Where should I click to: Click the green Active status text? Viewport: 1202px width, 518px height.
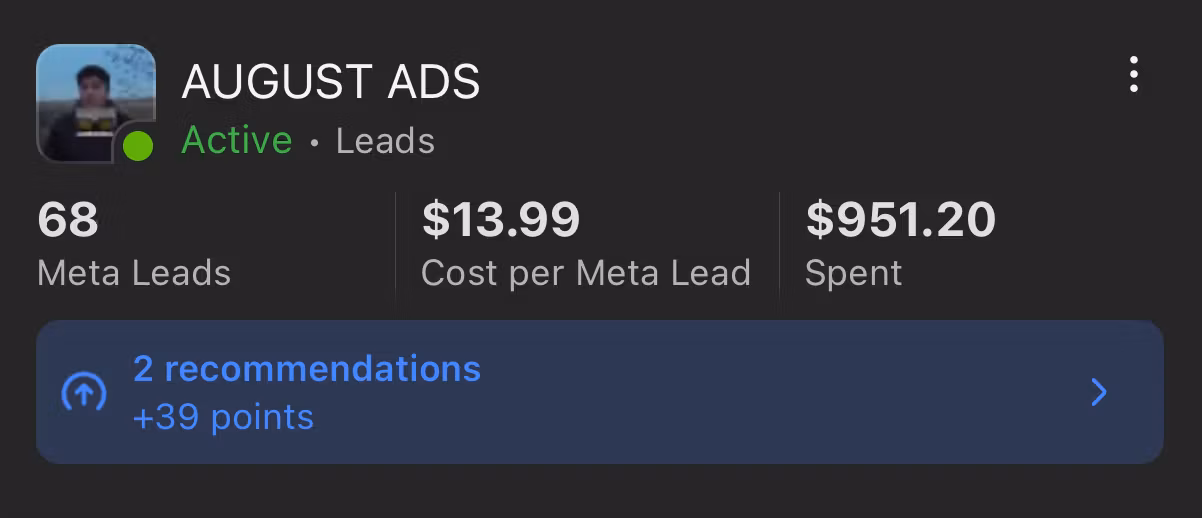(237, 141)
